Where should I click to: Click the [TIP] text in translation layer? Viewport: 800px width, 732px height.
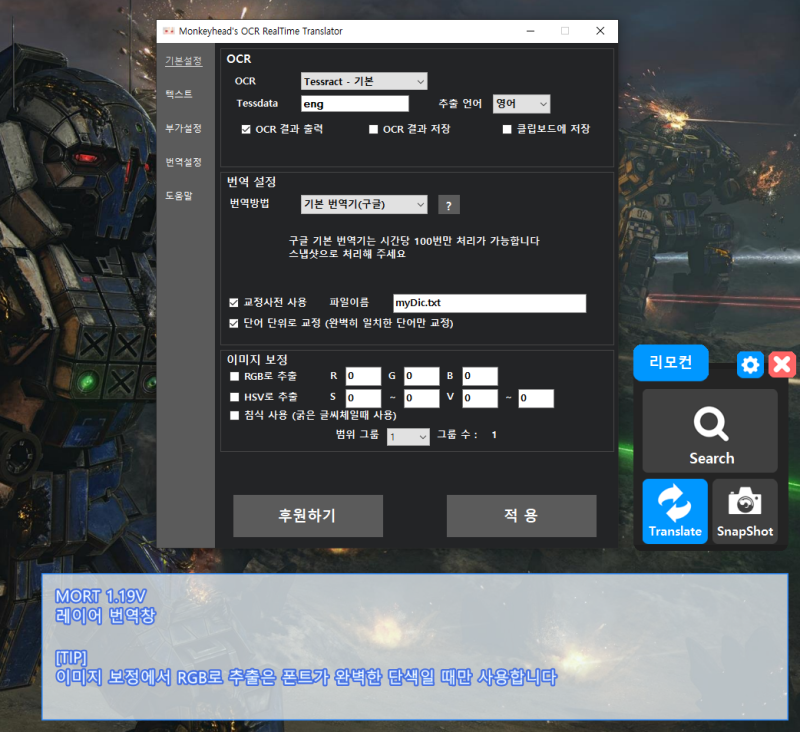(x=71, y=658)
